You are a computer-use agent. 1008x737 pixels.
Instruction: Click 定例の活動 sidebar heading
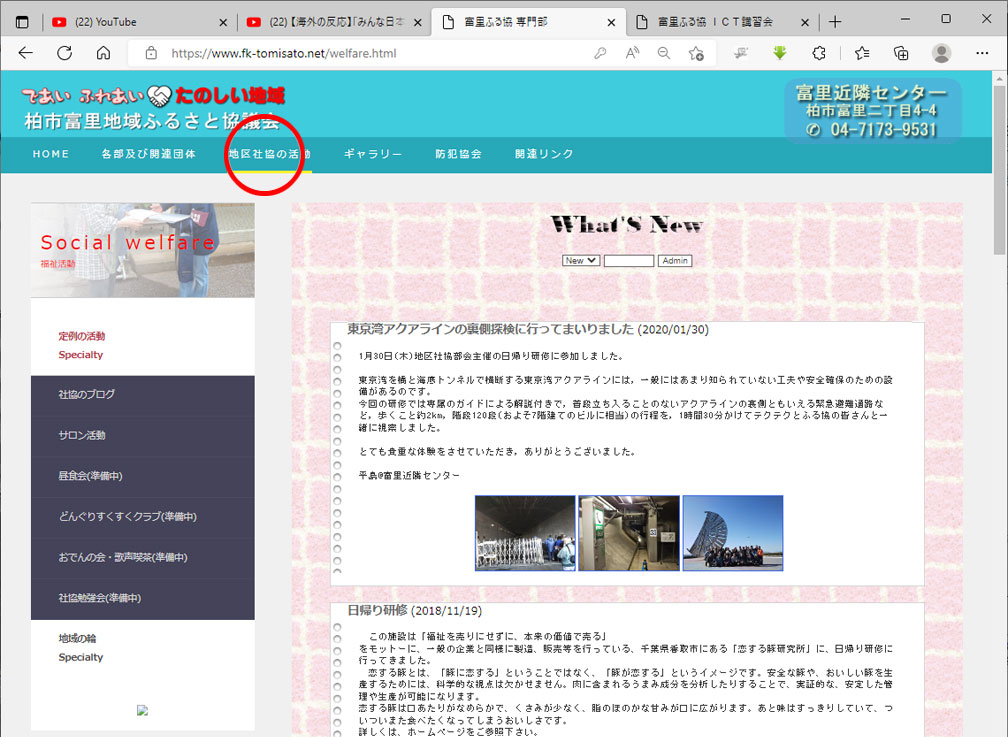(82, 336)
